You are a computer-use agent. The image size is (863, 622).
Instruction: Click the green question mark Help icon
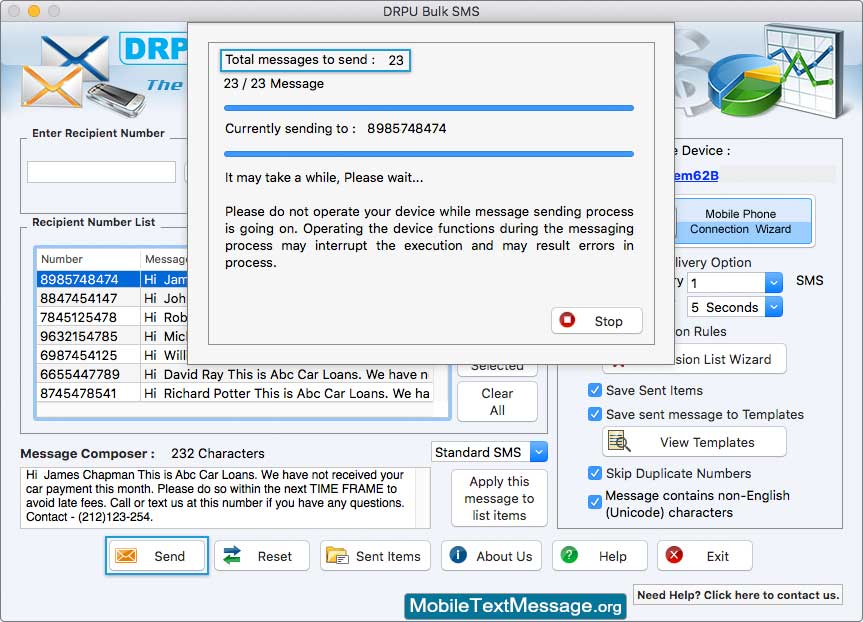pos(569,554)
